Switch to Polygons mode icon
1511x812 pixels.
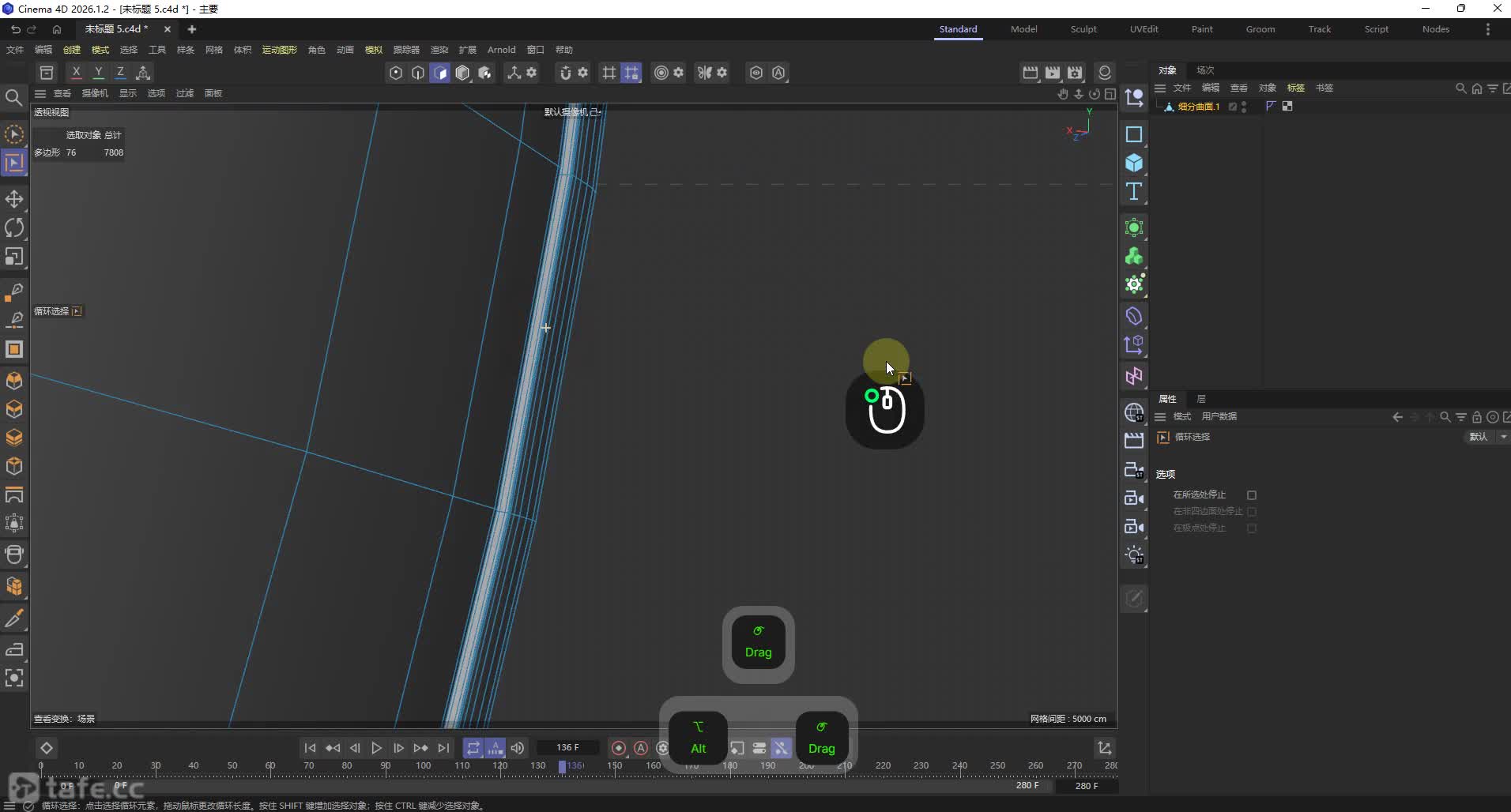[440, 73]
